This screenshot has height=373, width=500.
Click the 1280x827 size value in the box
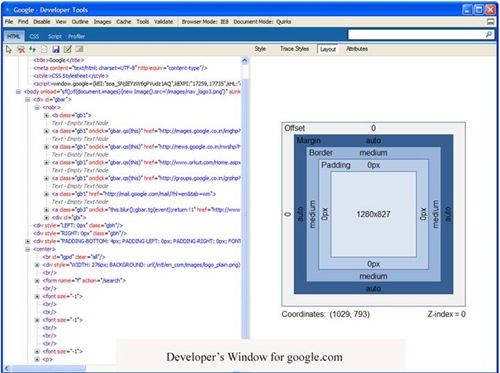coord(373,214)
